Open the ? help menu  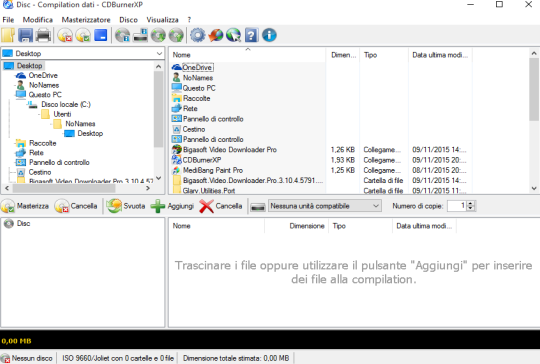189,20
